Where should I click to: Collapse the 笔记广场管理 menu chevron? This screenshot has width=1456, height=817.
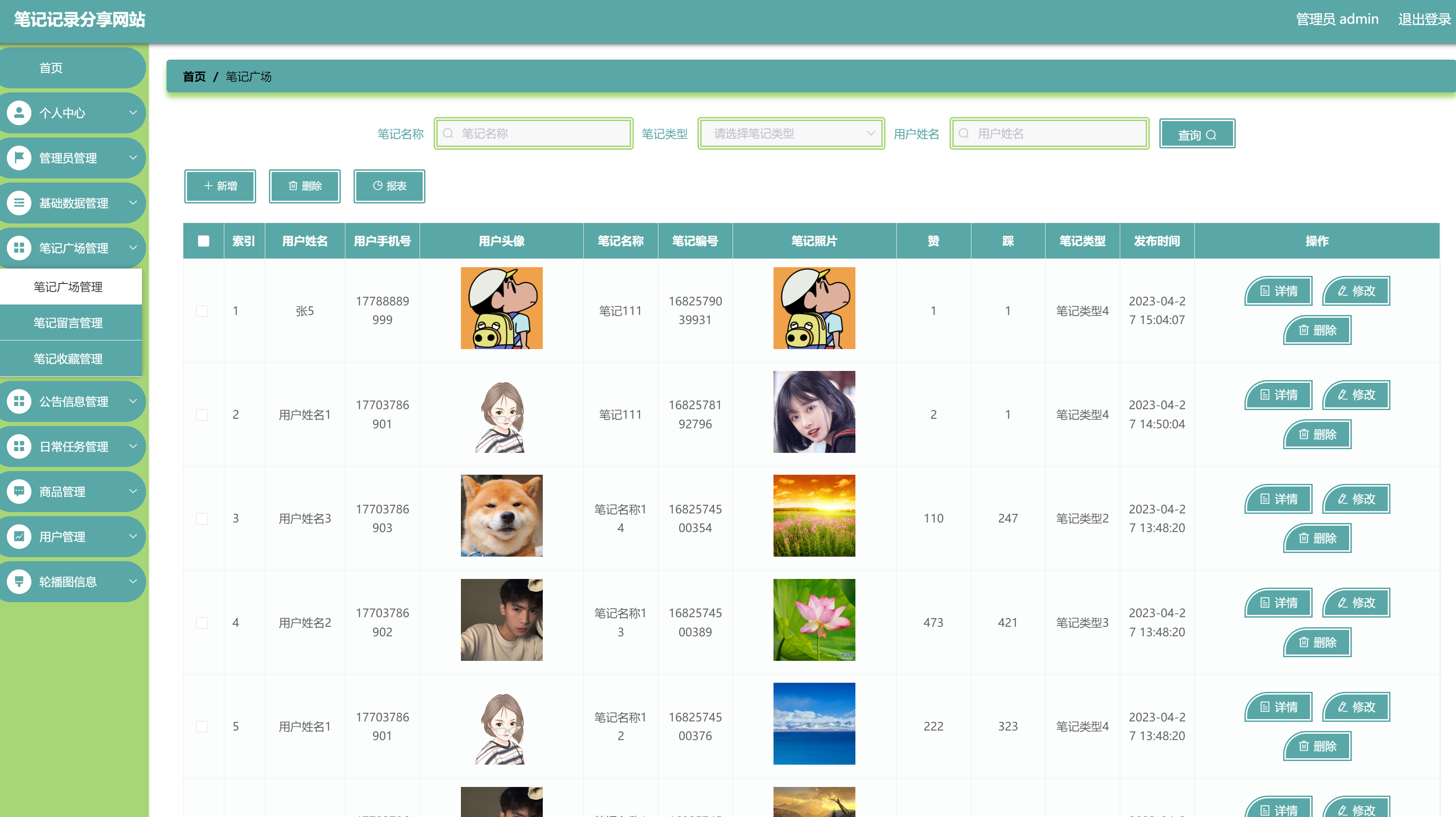click(x=133, y=248)
